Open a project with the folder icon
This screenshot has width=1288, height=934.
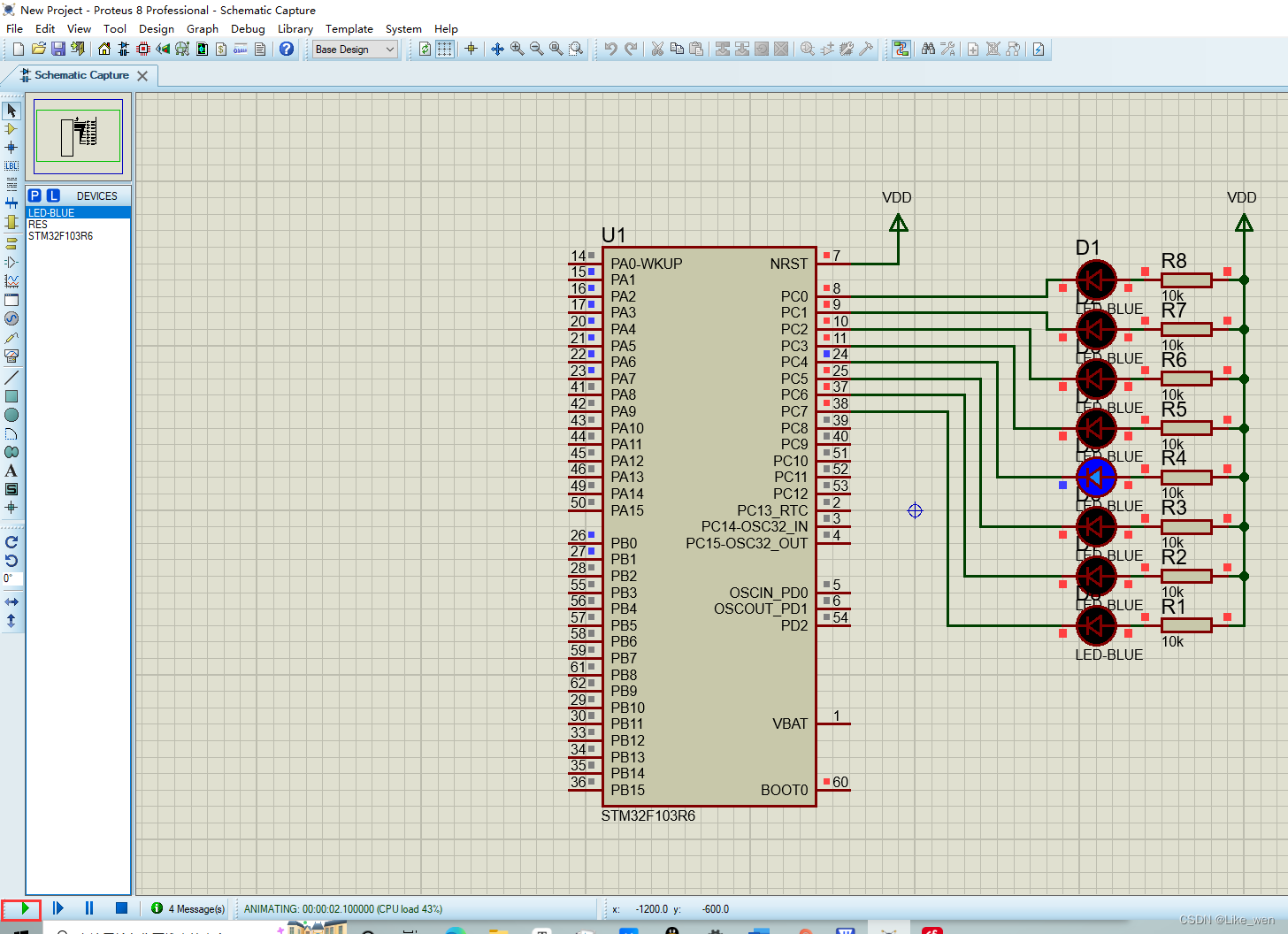(38, 50)
